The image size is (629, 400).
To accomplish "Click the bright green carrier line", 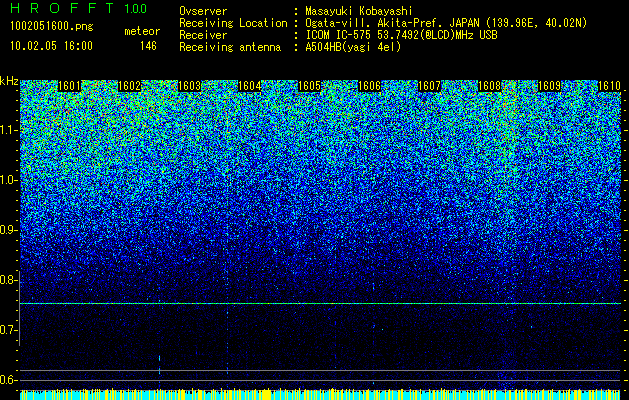I will coord(321,303).
